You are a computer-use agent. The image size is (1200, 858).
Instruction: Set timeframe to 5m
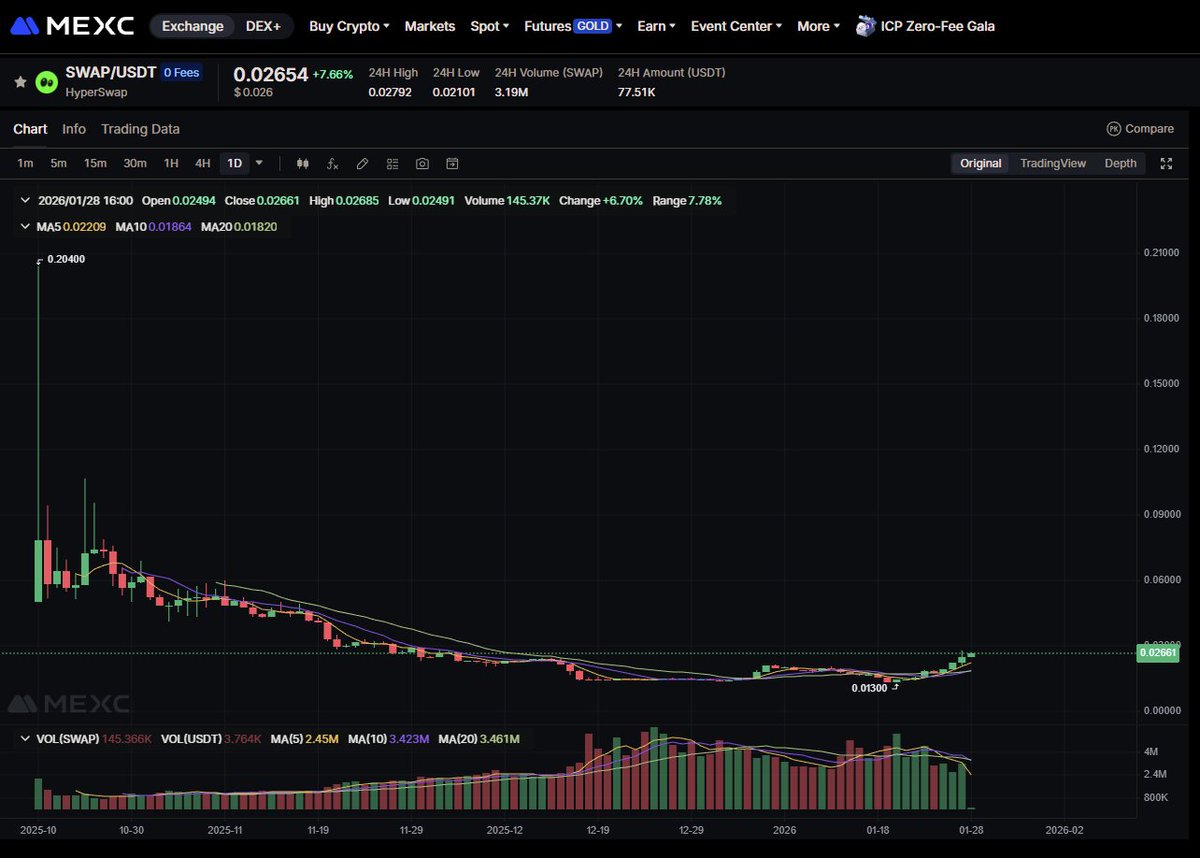[58, 163]
